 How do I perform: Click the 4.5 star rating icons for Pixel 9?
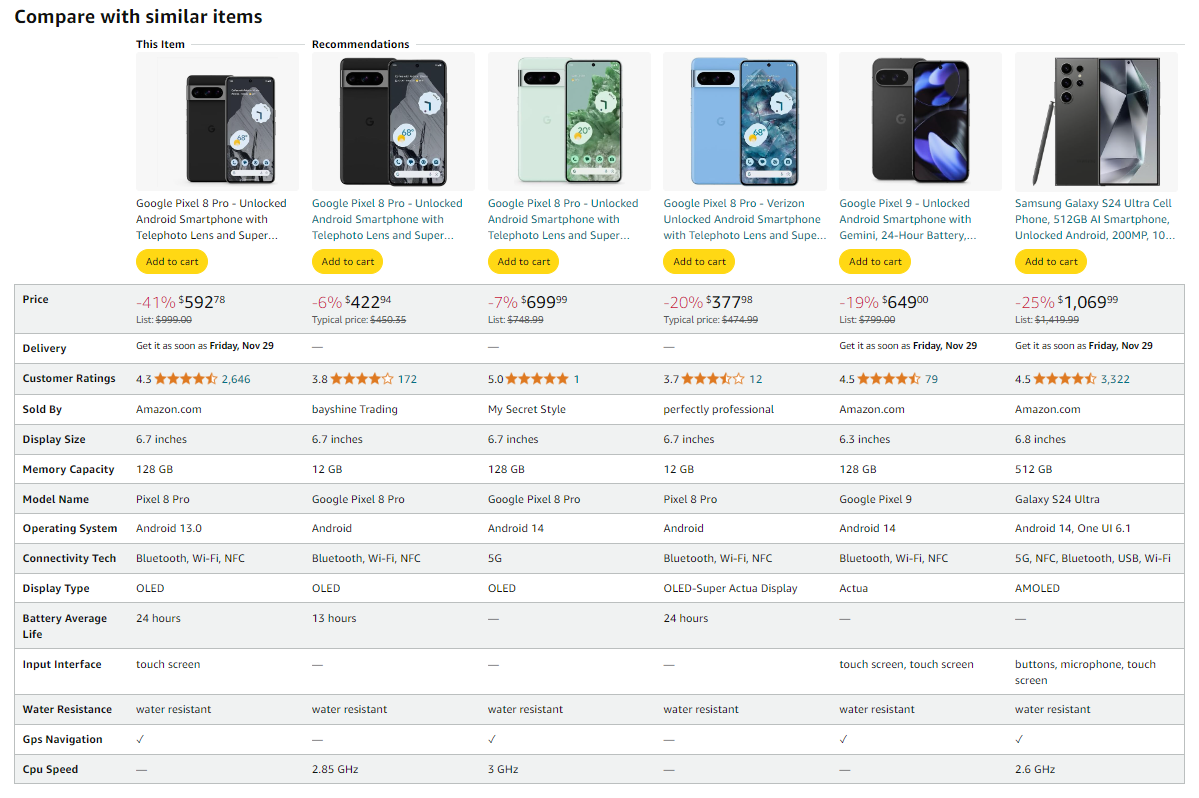pyautogui.click(x=889, y=378)
